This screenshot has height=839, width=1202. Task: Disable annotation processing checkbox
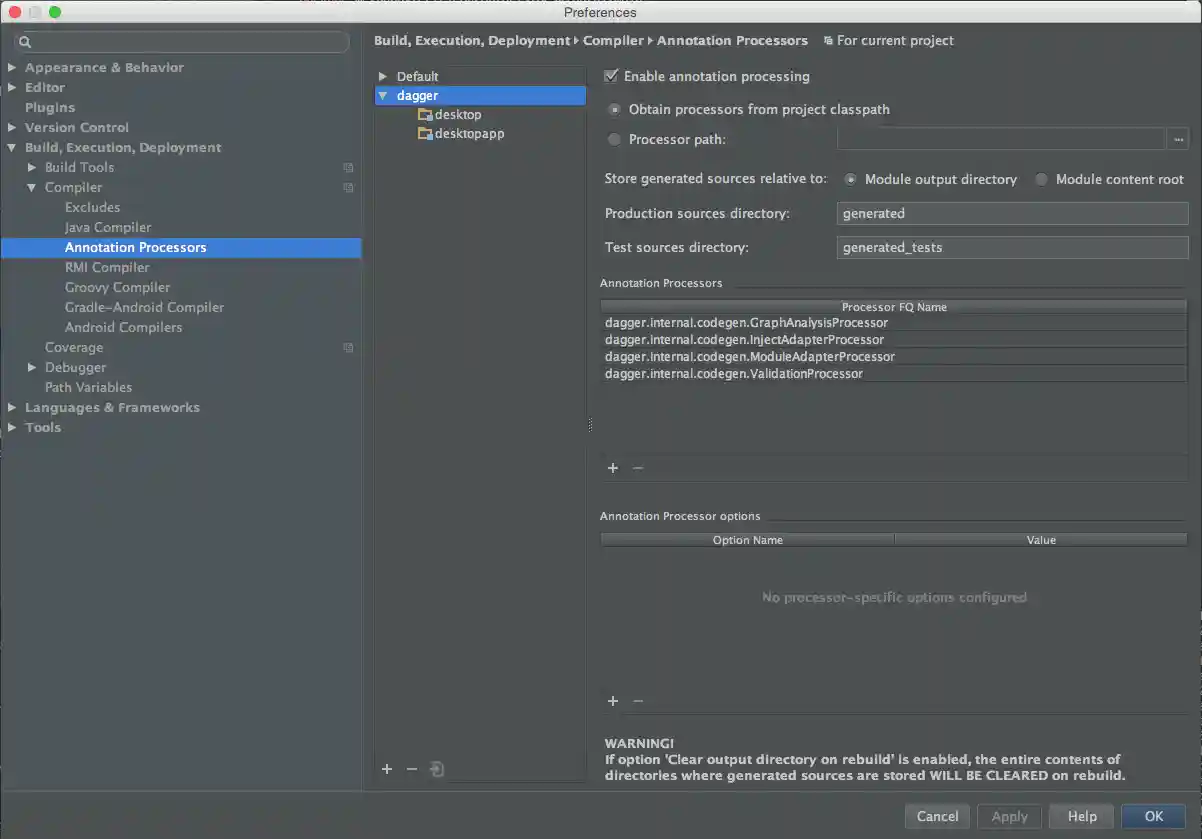(610, 76)
